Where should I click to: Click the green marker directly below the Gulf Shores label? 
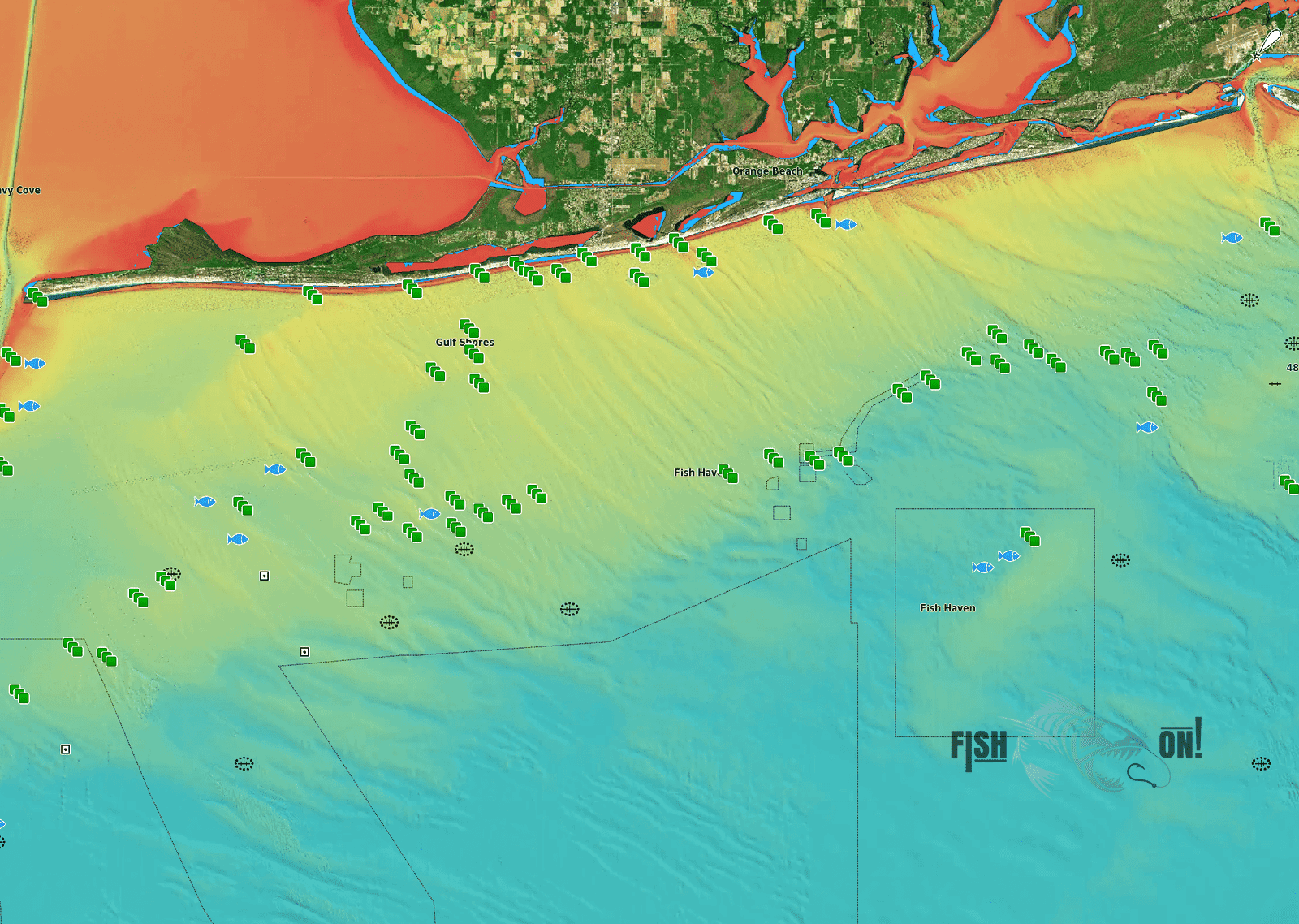tap(474, 353)
